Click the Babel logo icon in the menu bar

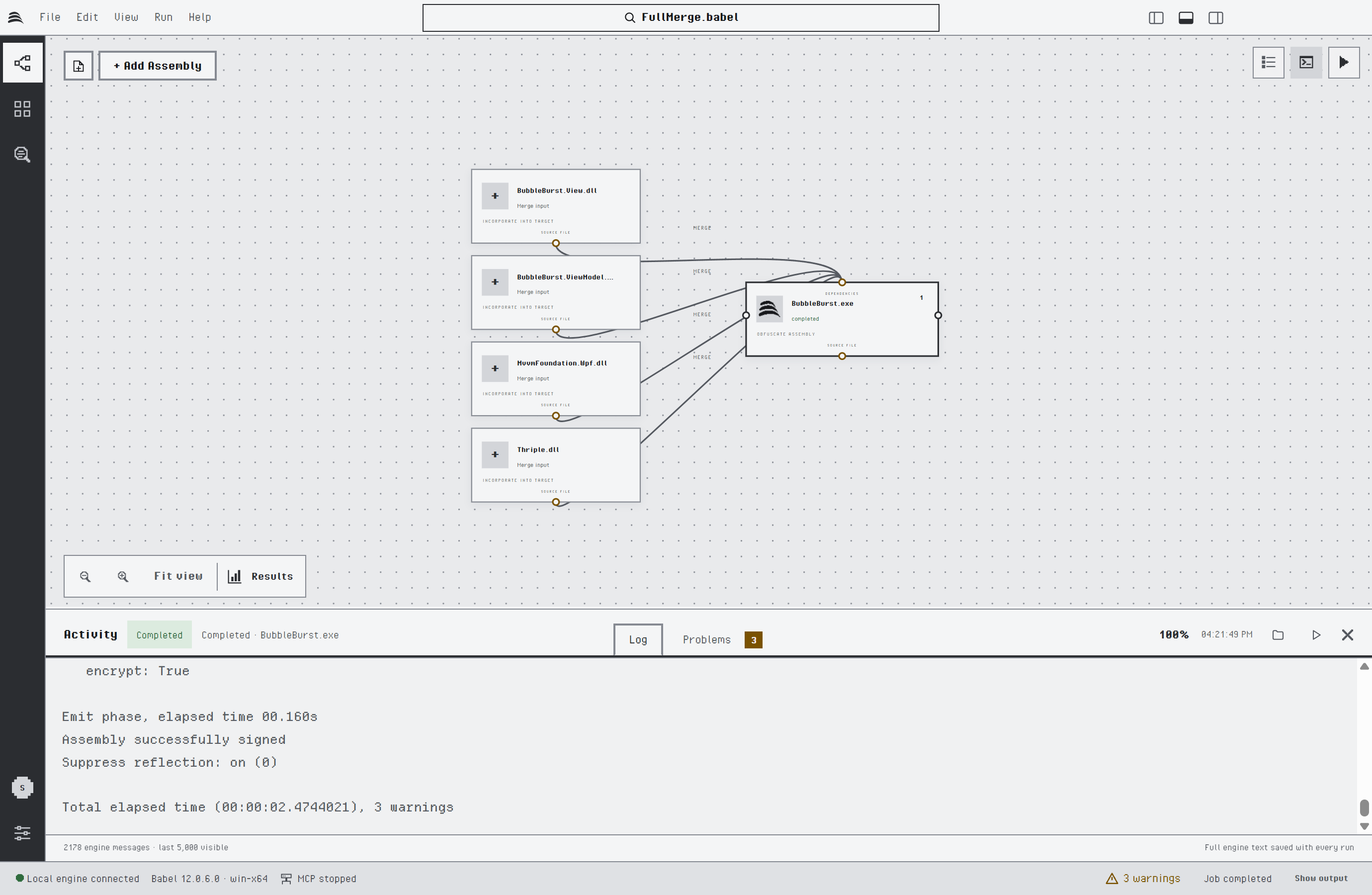point(15,17)
